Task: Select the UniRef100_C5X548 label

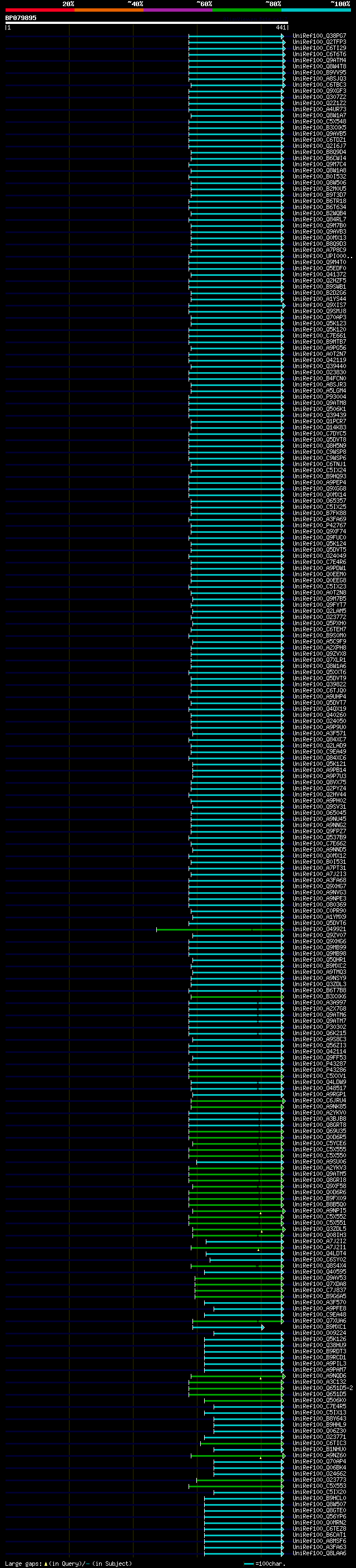Action: coord(319,122)
